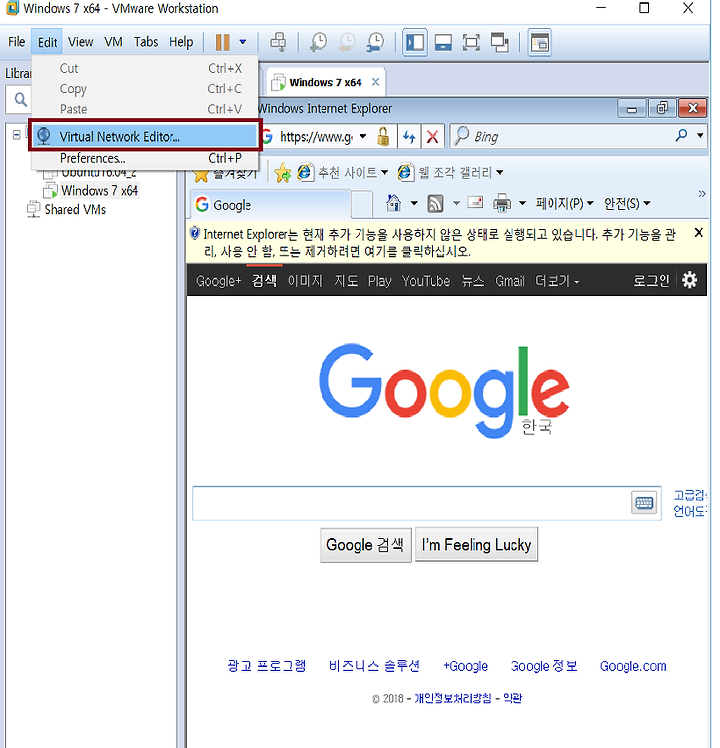Screen dimensions: 720x748
Task: Click the Google+ link in black bar
Action: [x=219, y=281]
